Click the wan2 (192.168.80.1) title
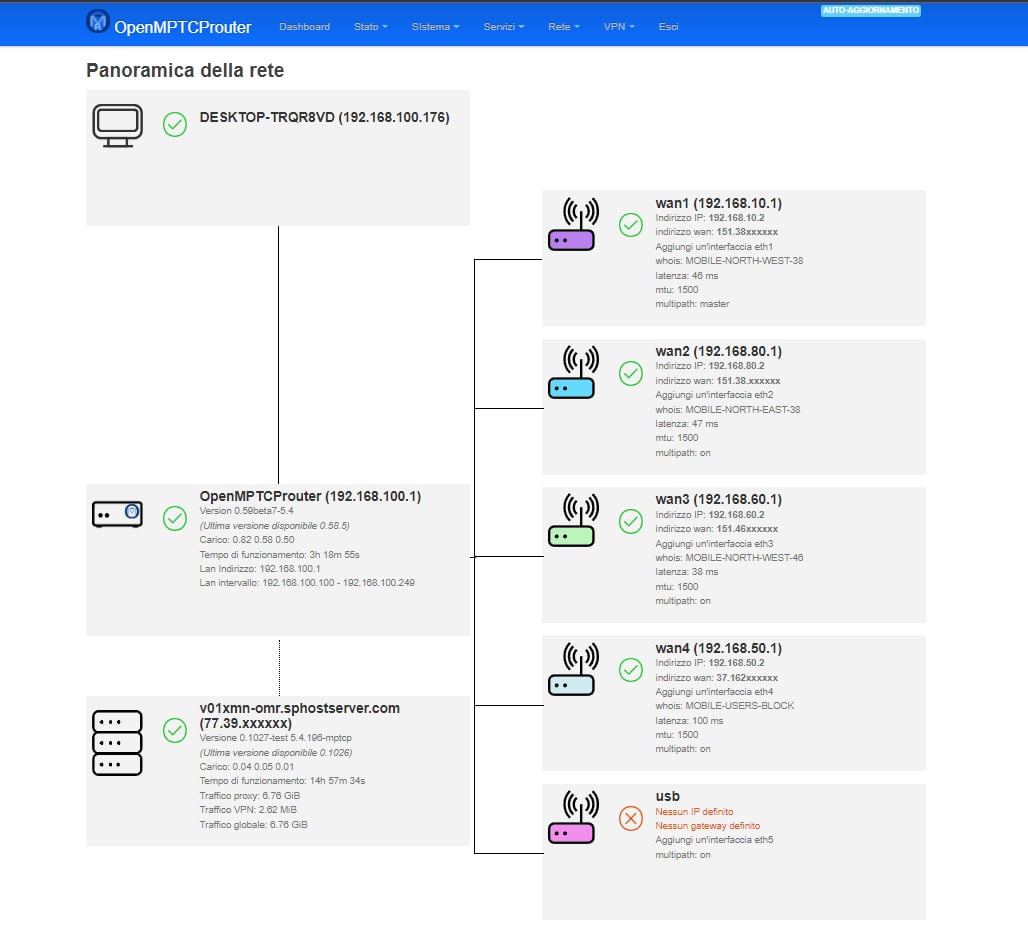Screen dimensions: 1028x926 719,352
